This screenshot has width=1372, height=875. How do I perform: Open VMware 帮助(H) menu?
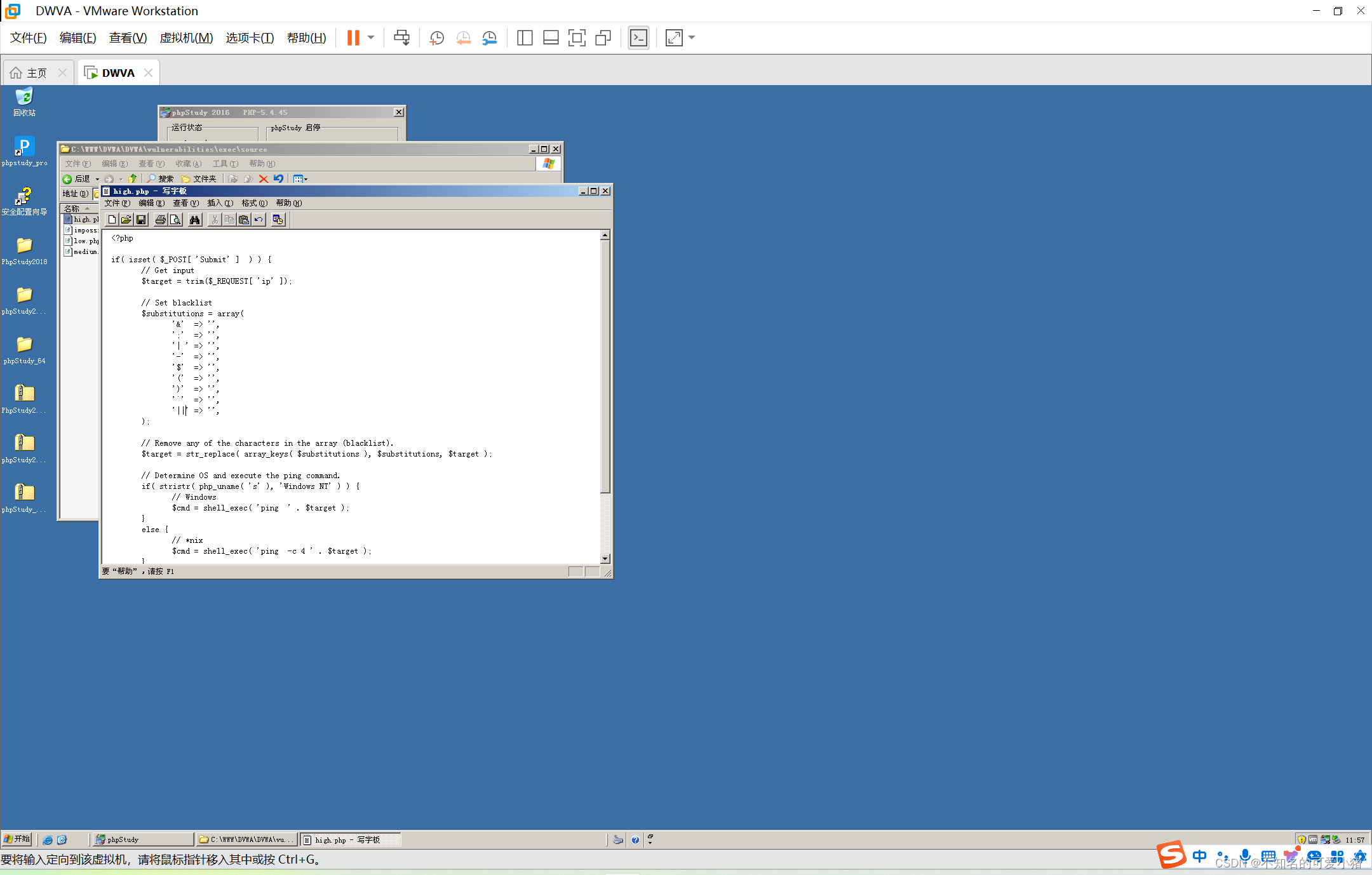pos(306,38)
